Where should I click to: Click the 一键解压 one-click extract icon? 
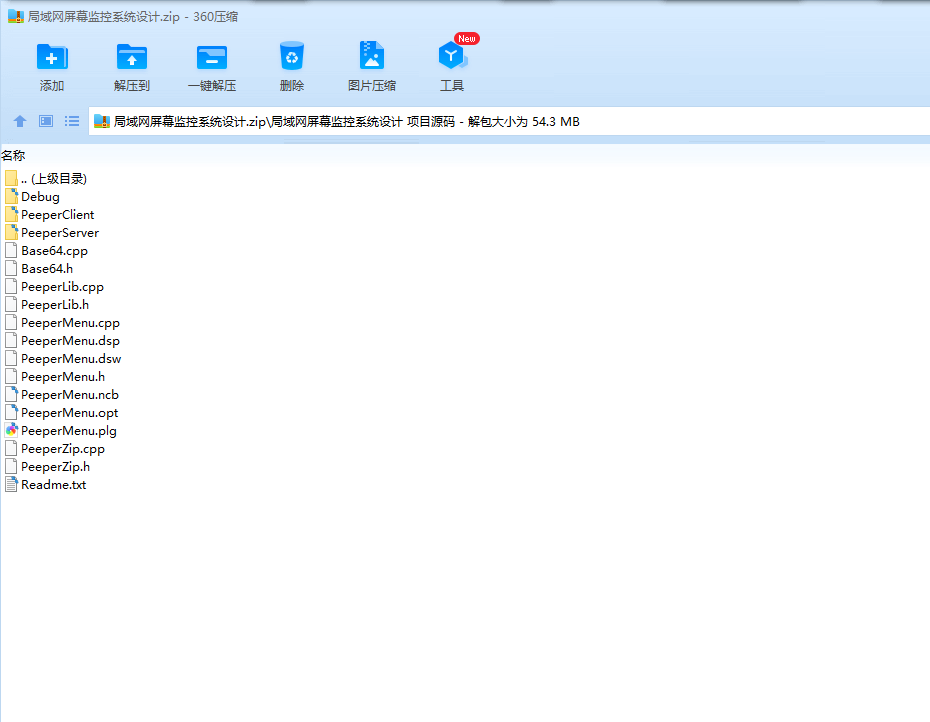pos(212,58)
